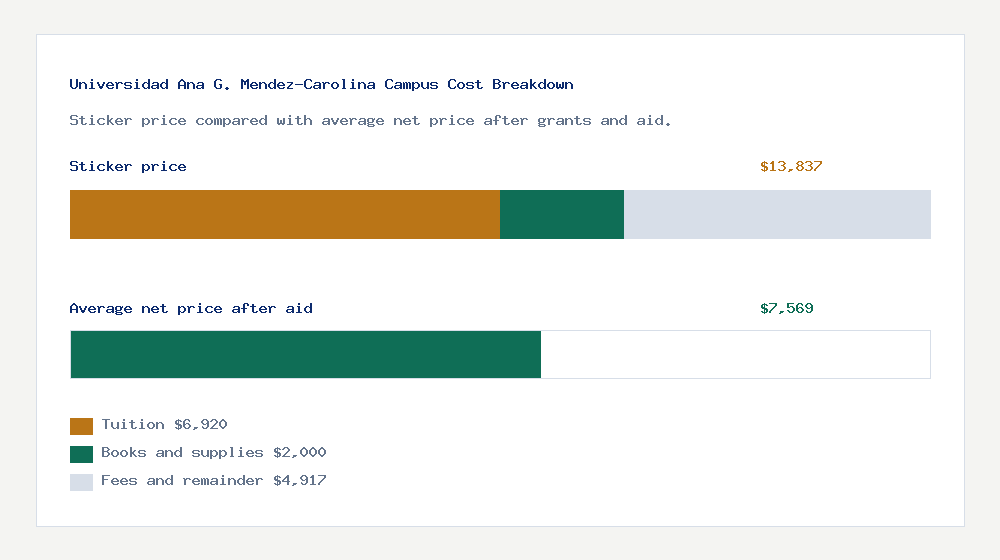The image size is (1000, 560).
Task: Click the gray Fees and remainder legend swatch
Action: point(81,482)
